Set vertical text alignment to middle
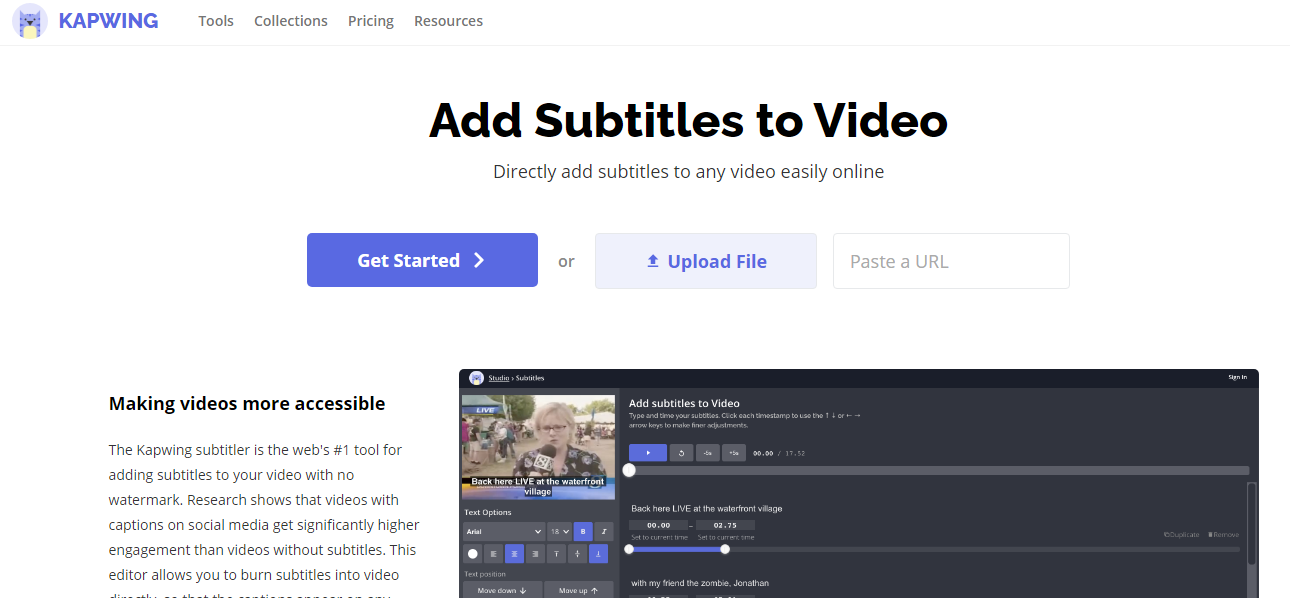 tap(578, 553)
